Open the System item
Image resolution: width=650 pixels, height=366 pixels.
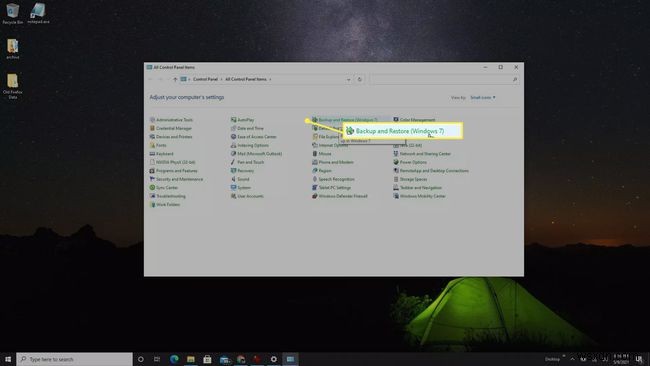coord(241,188)
